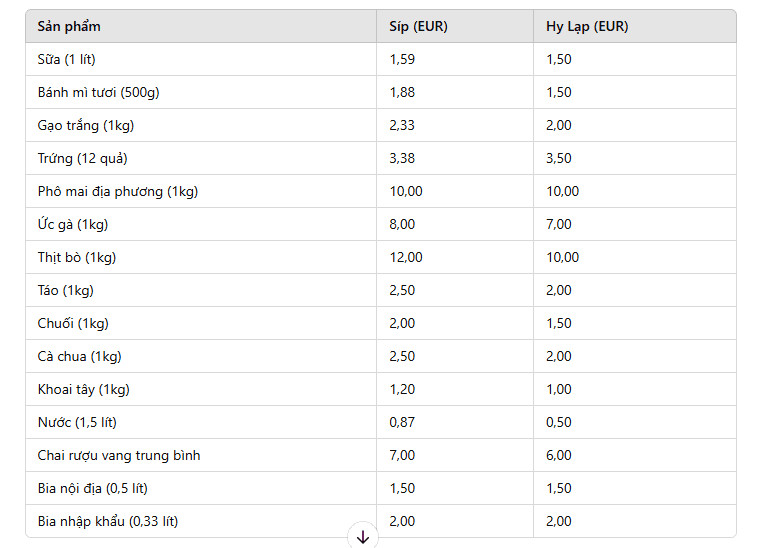Viewport: 762px width, 548px height.
Task: Click the Síp (EUR) column header
Action: pyautogui.click(x=418, y=27)
